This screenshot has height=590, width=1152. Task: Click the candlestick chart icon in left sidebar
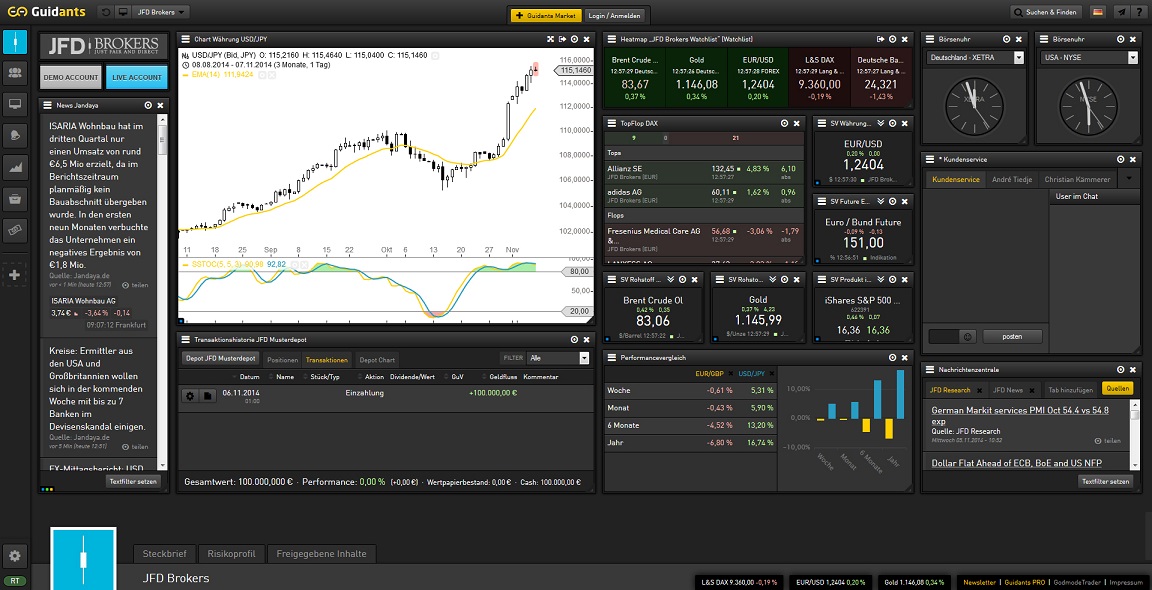pyautogui.click(x=15, y=41)
